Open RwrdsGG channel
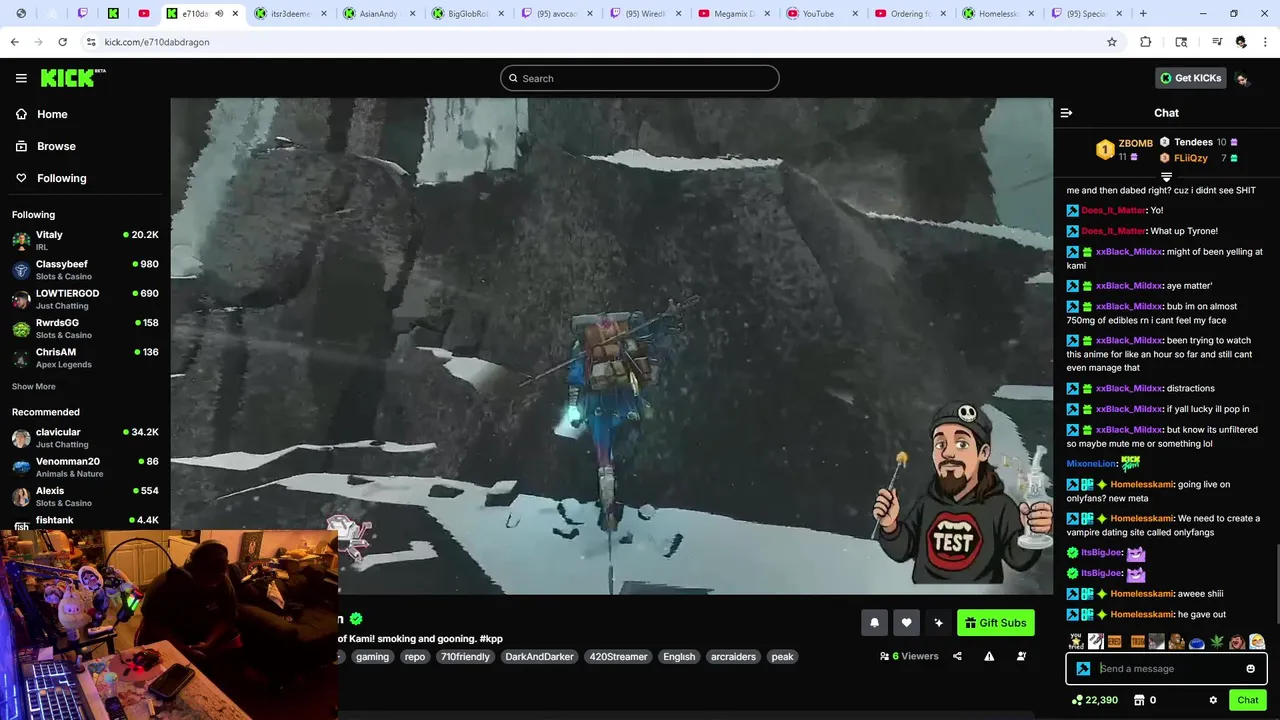 click(85, 328)
